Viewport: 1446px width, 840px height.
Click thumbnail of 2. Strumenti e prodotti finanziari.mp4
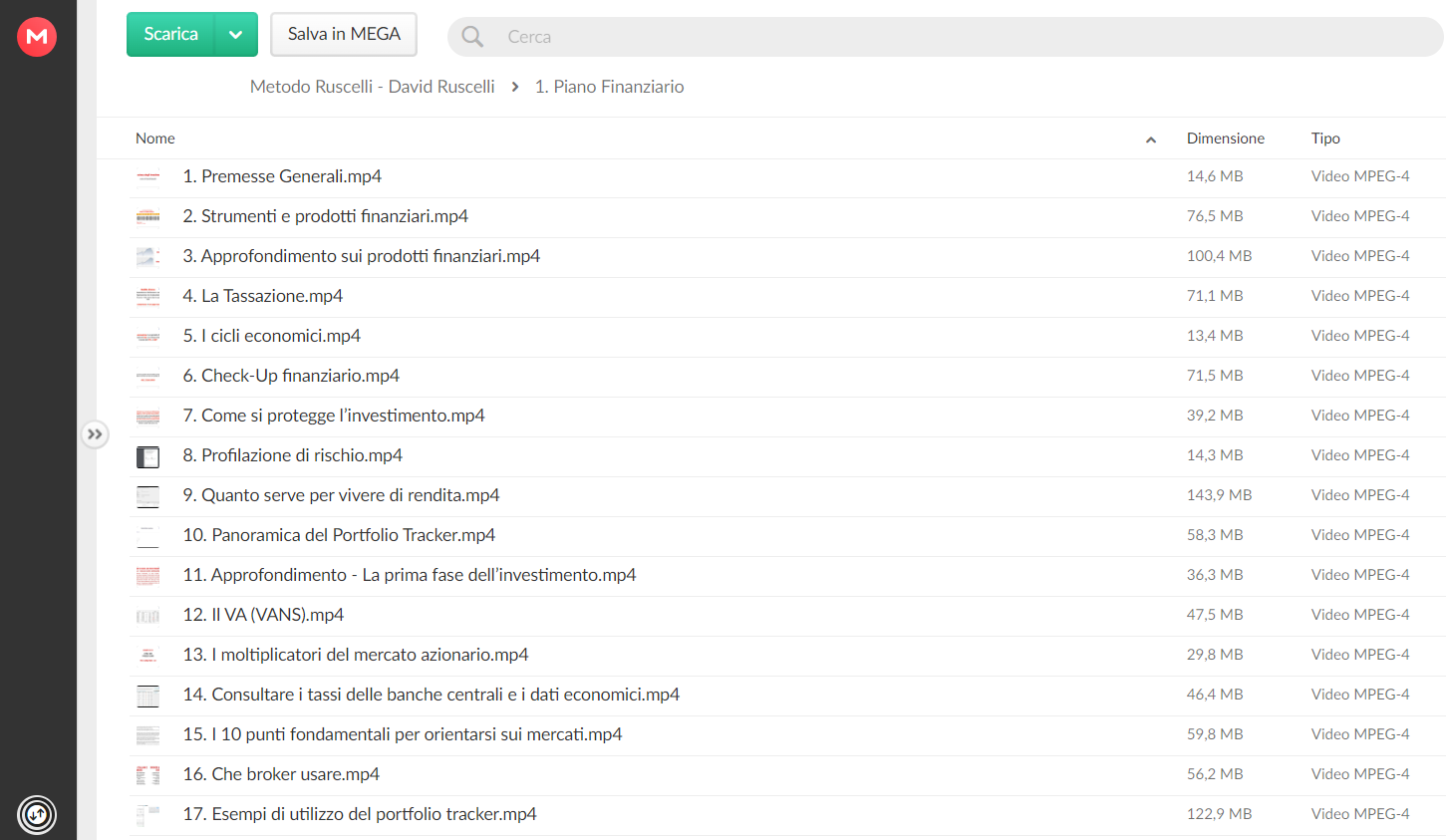(x=147, y=217)
